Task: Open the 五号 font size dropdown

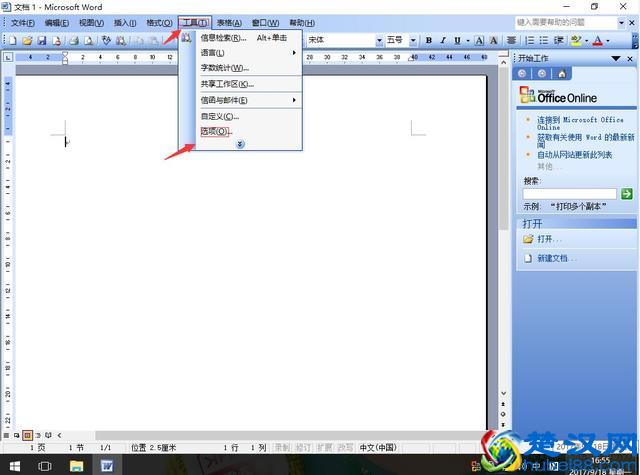Action: [x=413, y=40]
